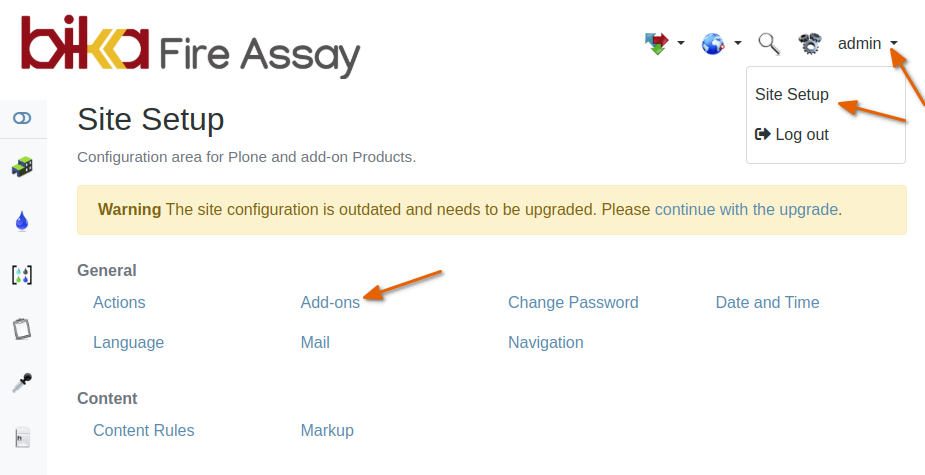Viewport: 925px width, 475px height.
Task: Open the Add-ons configuration link
Action: coord(330,302)
